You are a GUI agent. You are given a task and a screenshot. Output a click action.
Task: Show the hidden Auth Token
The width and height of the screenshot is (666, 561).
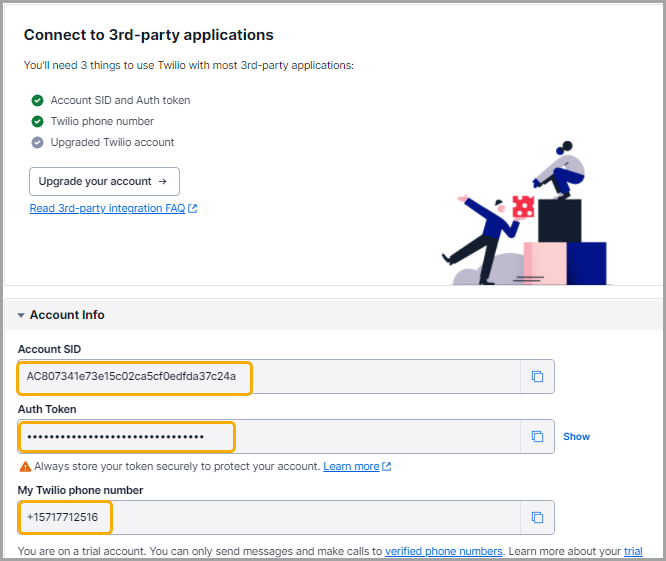pyautogui.click(x=576, y=437)
